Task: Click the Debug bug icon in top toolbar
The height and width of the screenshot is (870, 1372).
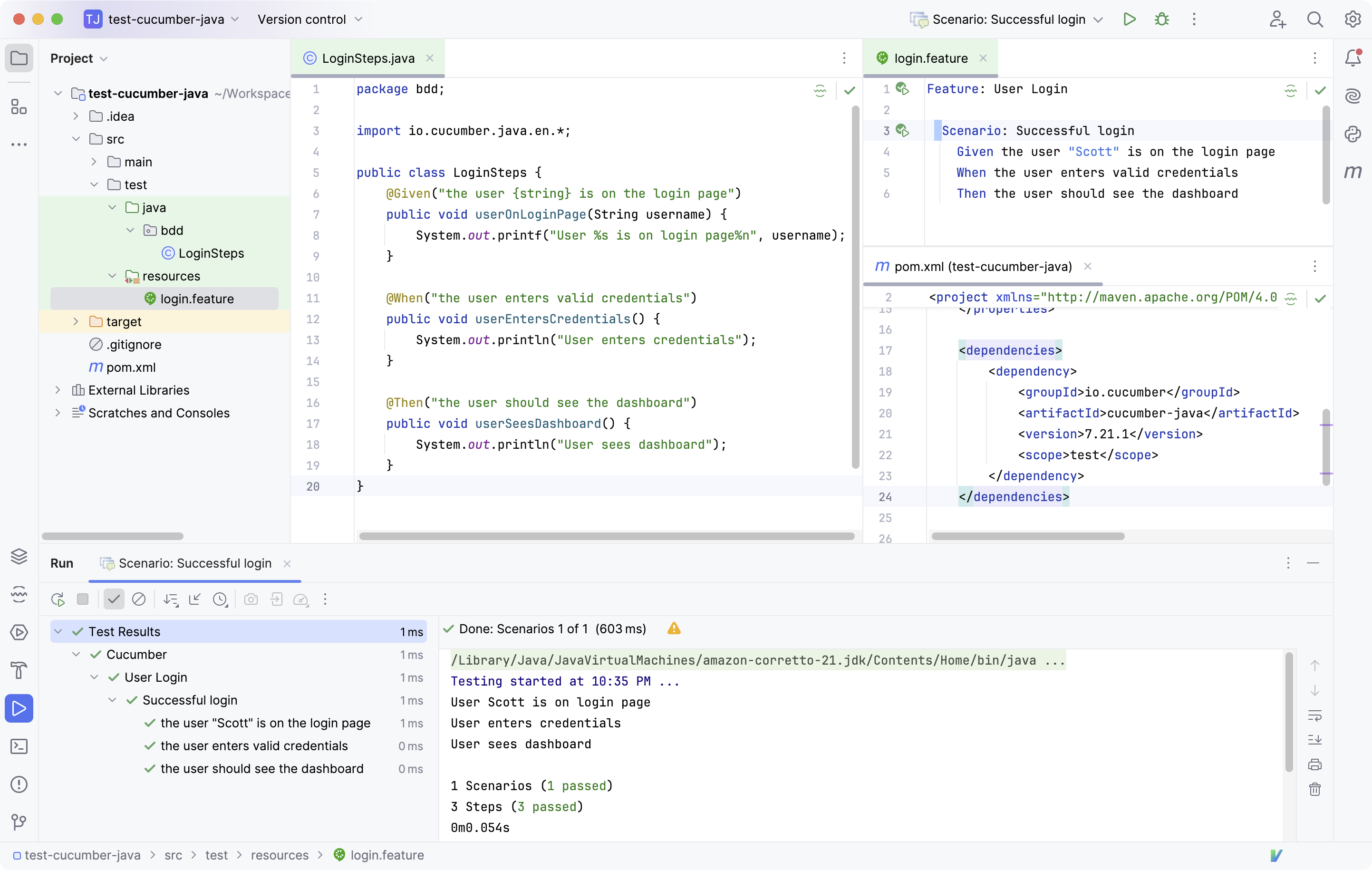Action: [x=1161, y=19]
